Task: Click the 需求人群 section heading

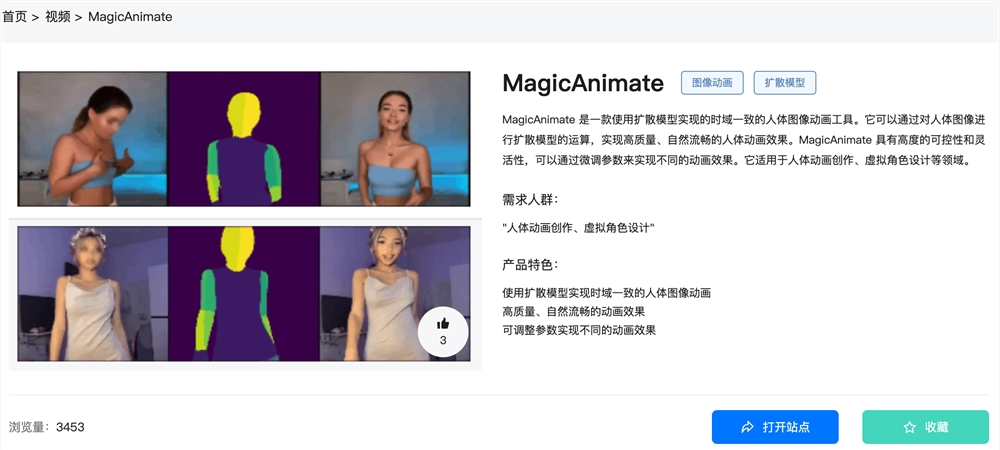Action: tap(530, 200)
